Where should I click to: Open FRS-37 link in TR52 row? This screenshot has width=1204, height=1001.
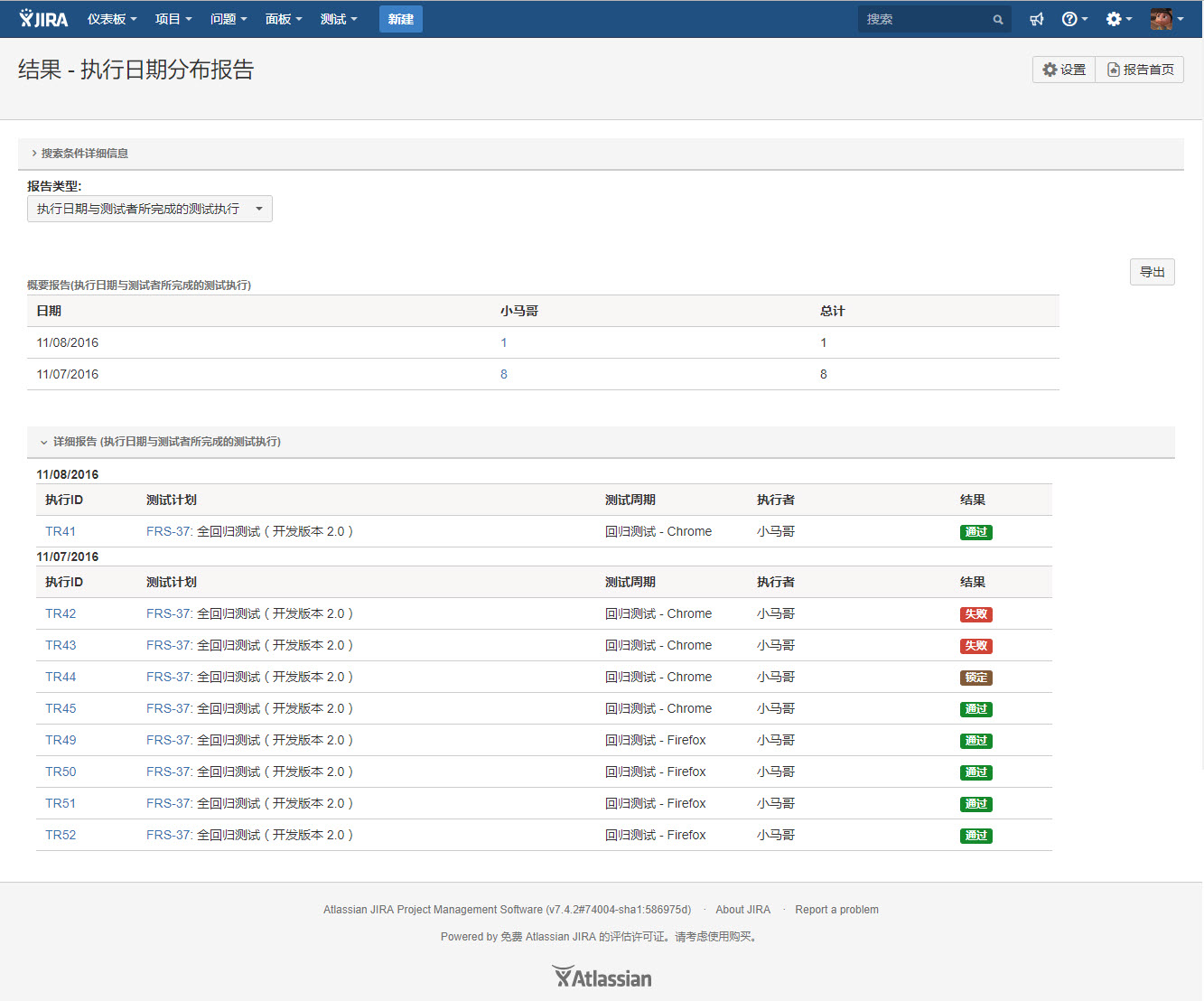(x=168, y=835)
